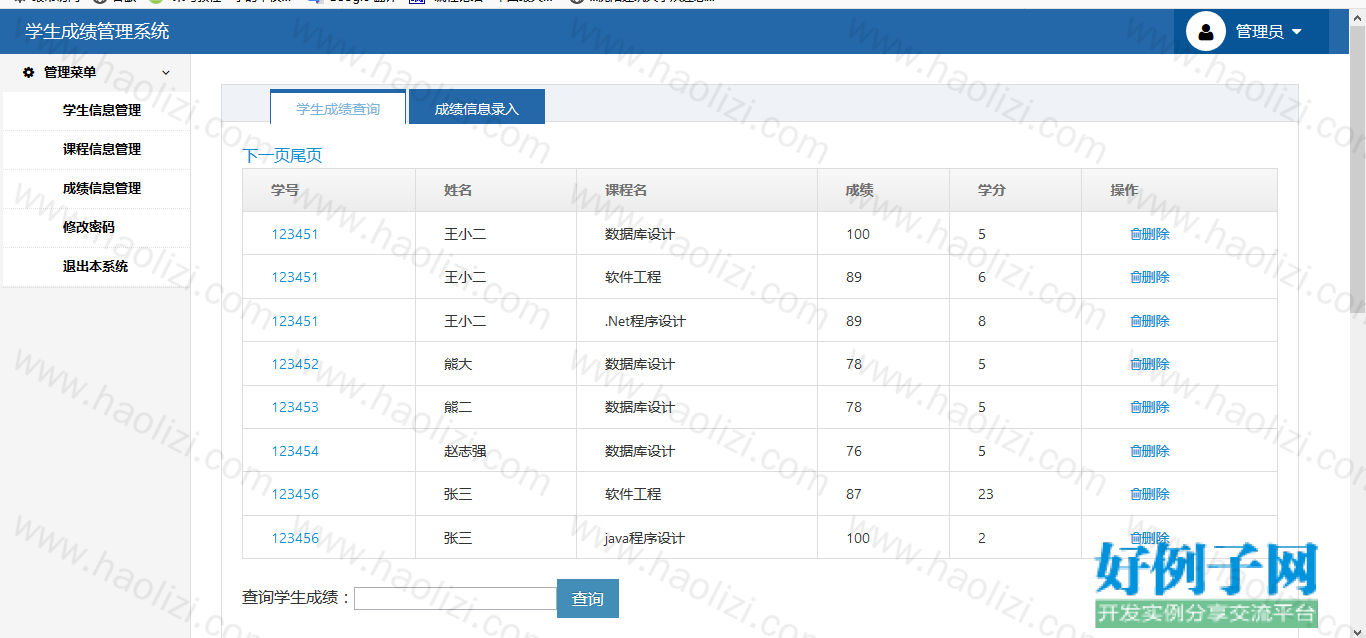Delete 熊二's 数据库设计 record
Screen dimensions: 1366x638
(x=1150, y=407)
